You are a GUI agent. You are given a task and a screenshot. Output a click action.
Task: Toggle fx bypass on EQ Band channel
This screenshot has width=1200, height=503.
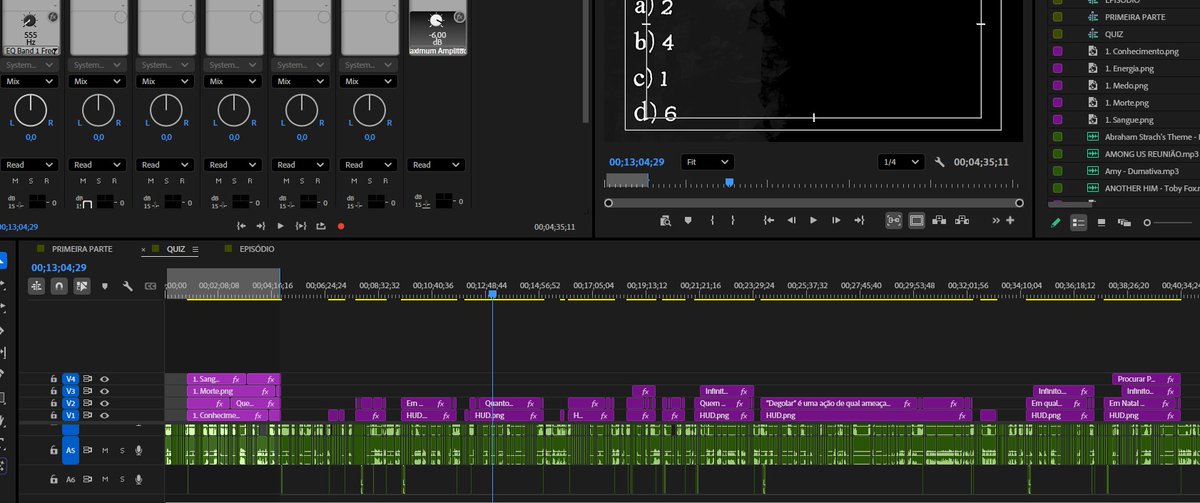coord(53,19)
